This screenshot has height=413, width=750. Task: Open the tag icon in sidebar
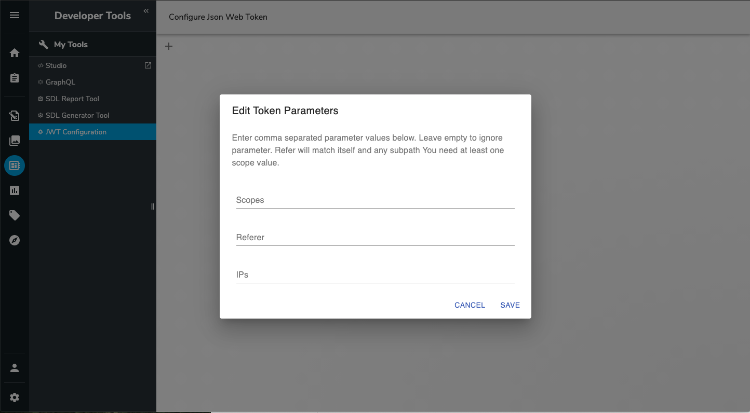(x=14, y=215)
